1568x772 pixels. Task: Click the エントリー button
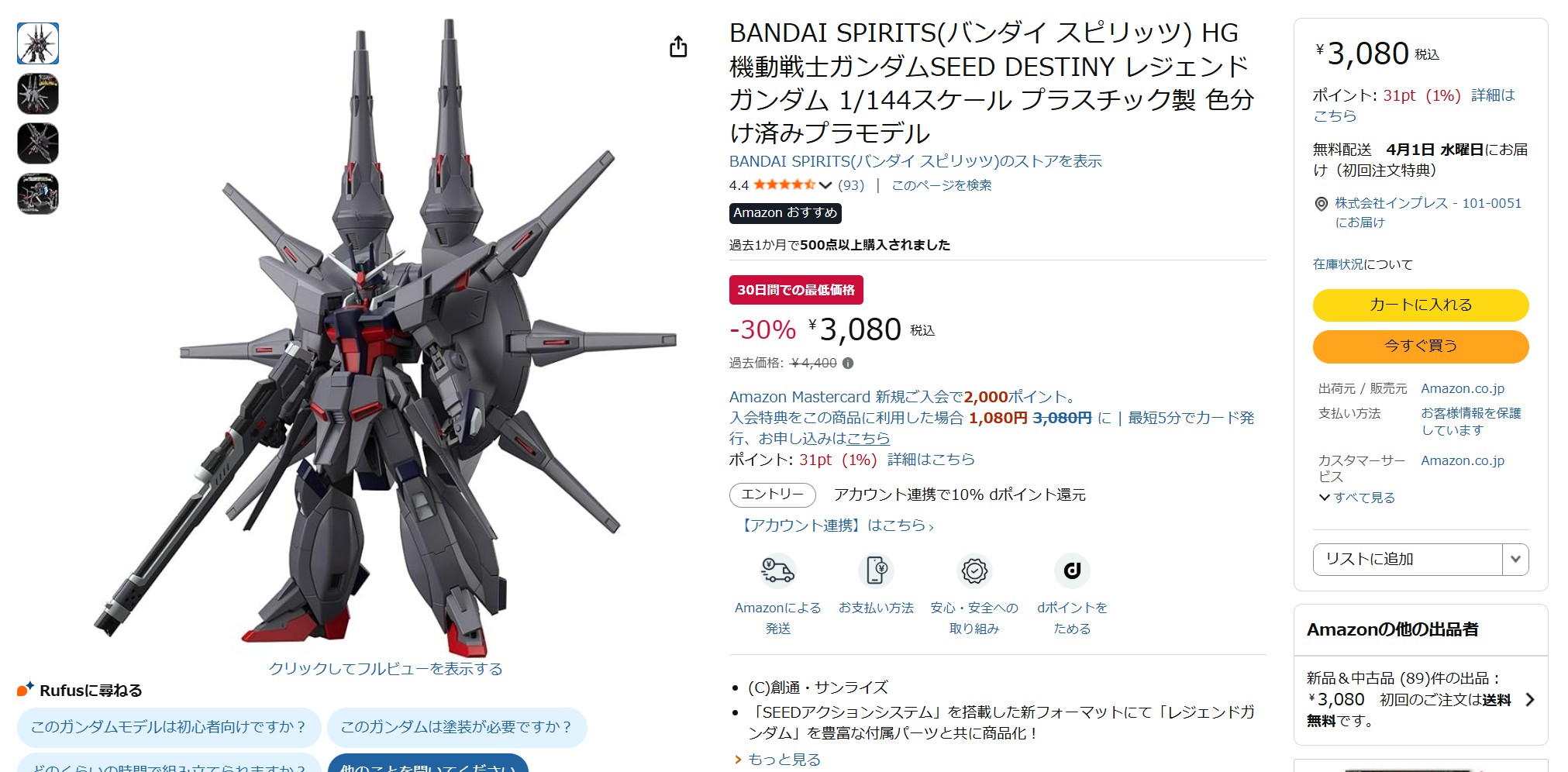coord(772,495)
